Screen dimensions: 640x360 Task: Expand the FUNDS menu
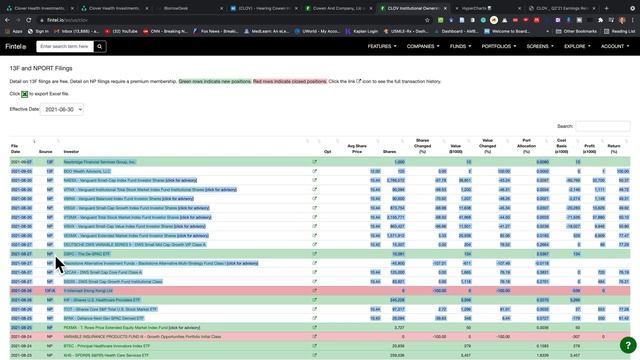point(460,47)
